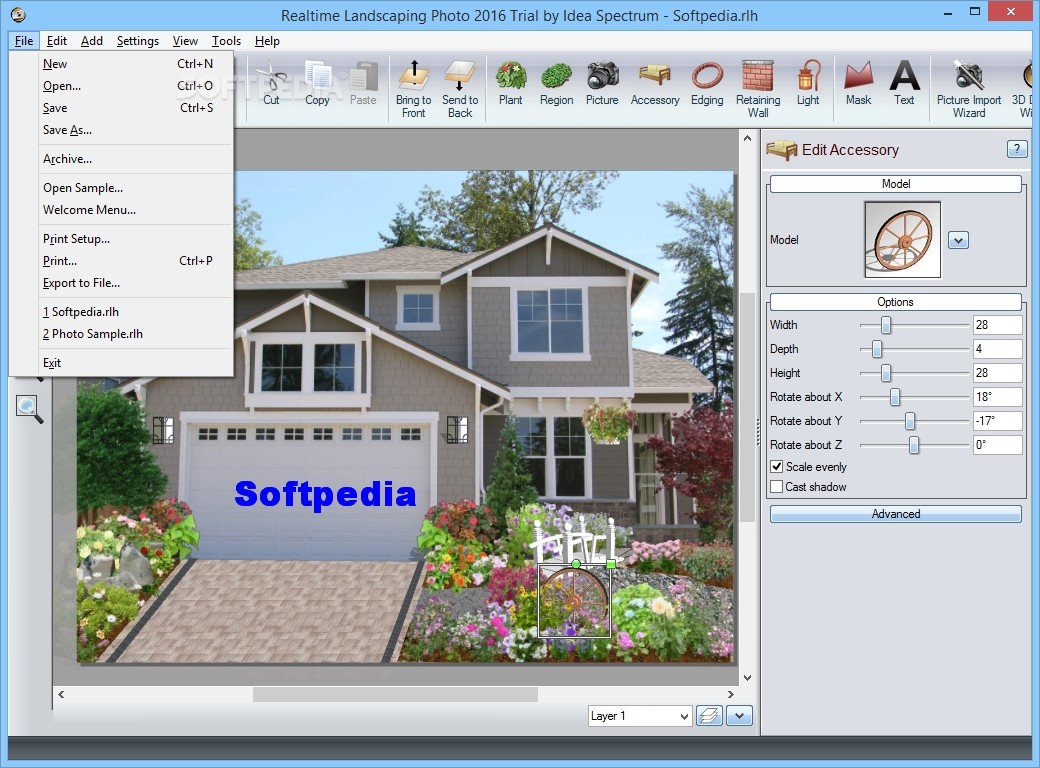Click the Width value field

point(997,325)
